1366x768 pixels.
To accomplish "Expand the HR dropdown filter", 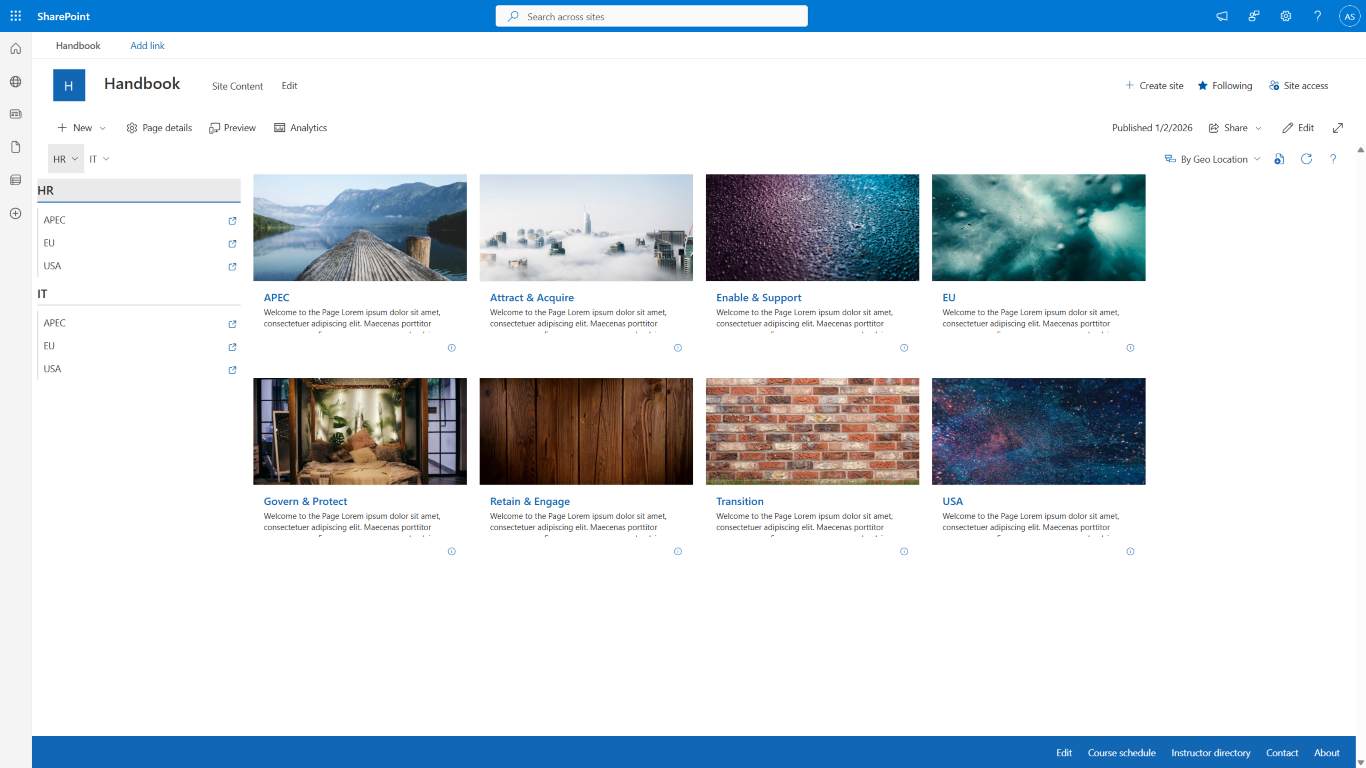I will [x=66, y=159].
